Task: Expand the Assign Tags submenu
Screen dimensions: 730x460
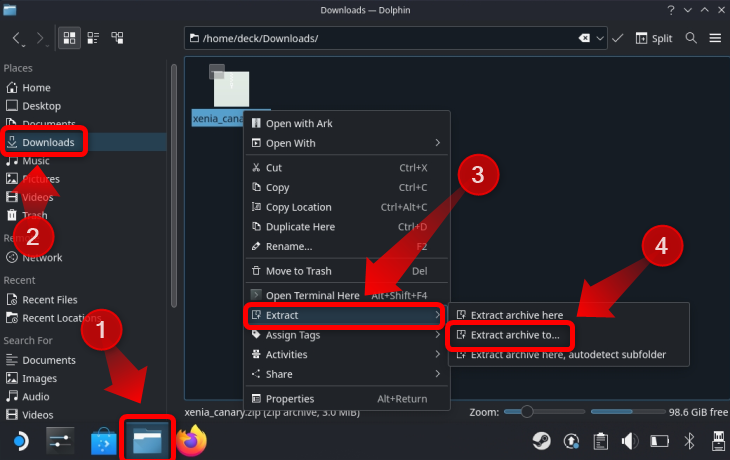Action: [347, 335]
